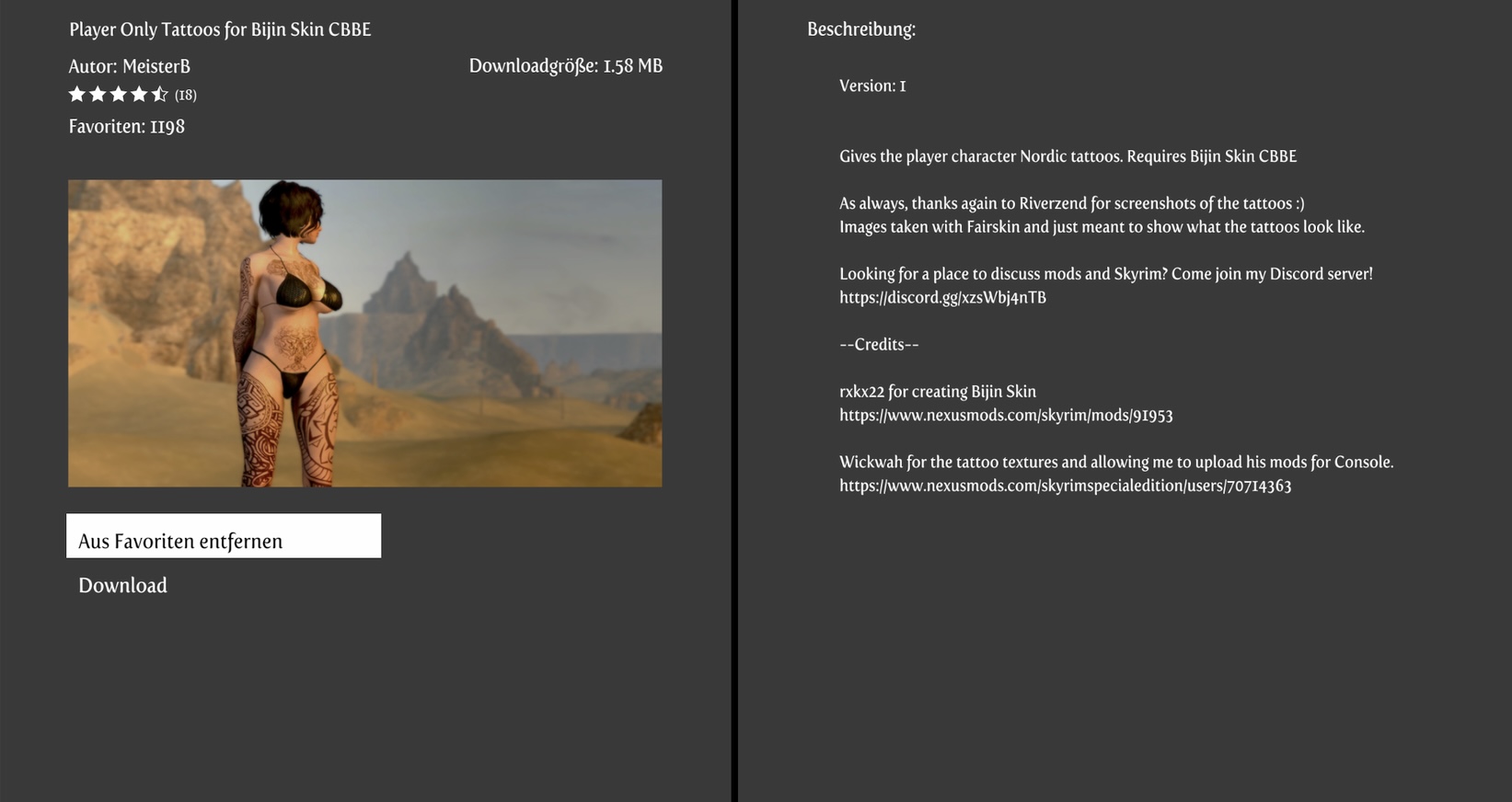
Task: Click the Favoriten count text
Action: click(127, 127)
